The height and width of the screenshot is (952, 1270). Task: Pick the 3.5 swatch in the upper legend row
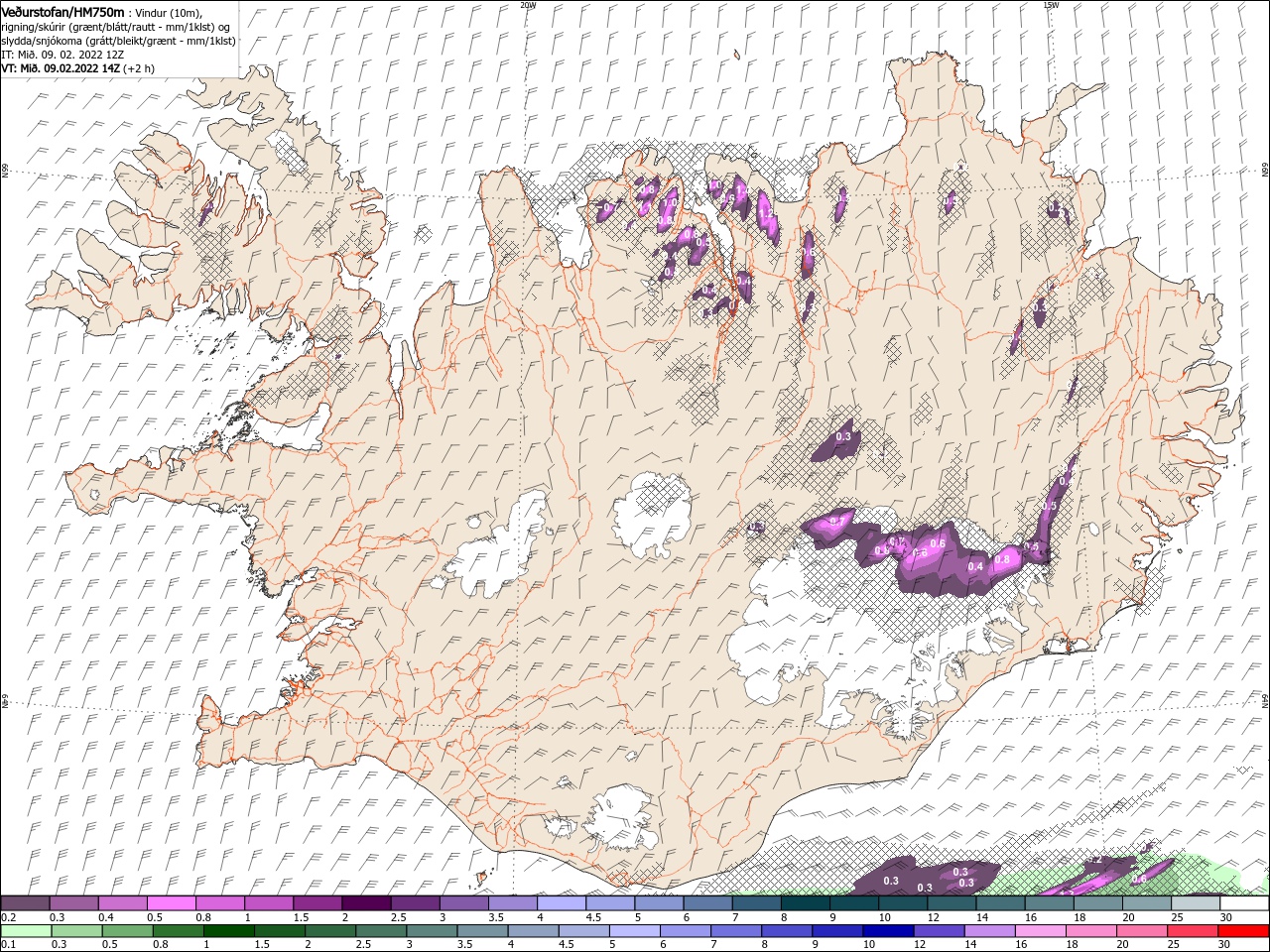pyautogui.click(x=513, y=903)
